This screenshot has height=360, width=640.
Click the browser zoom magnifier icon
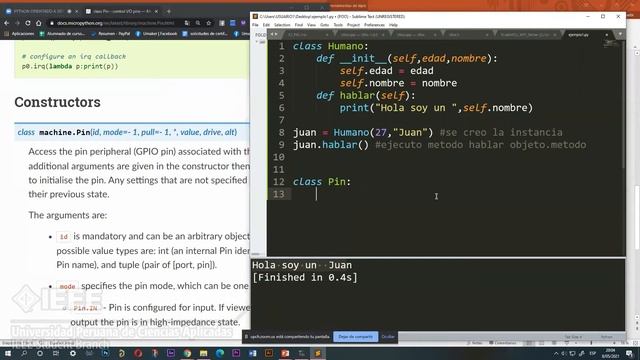click(x=198, y=23)
